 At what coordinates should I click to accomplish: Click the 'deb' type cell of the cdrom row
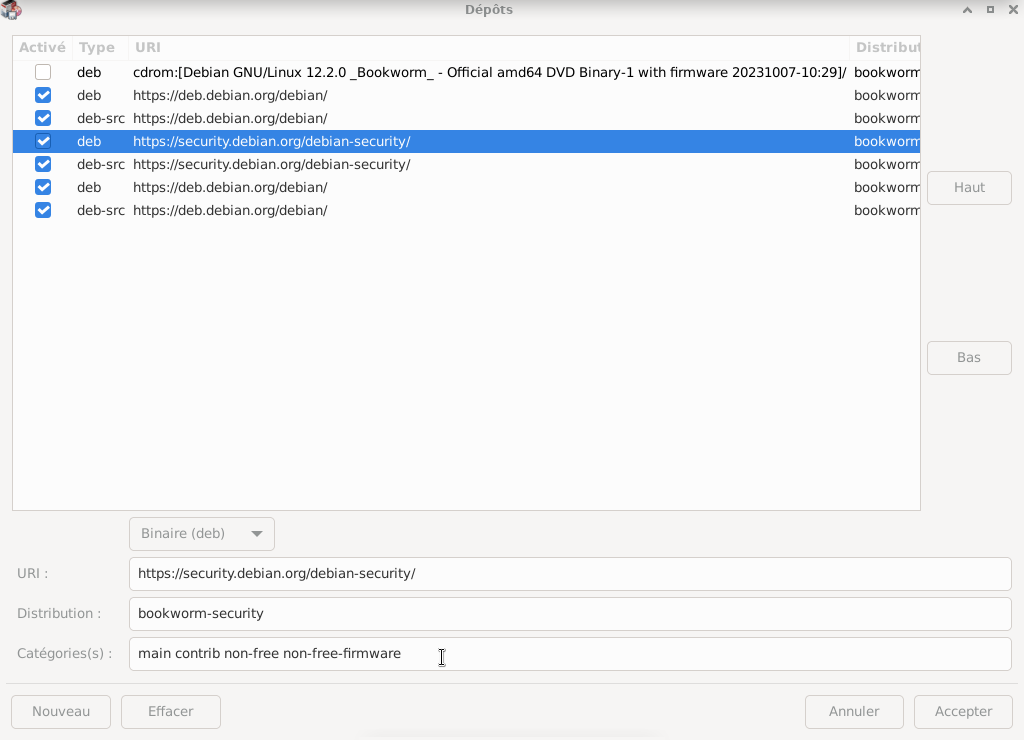89,72
